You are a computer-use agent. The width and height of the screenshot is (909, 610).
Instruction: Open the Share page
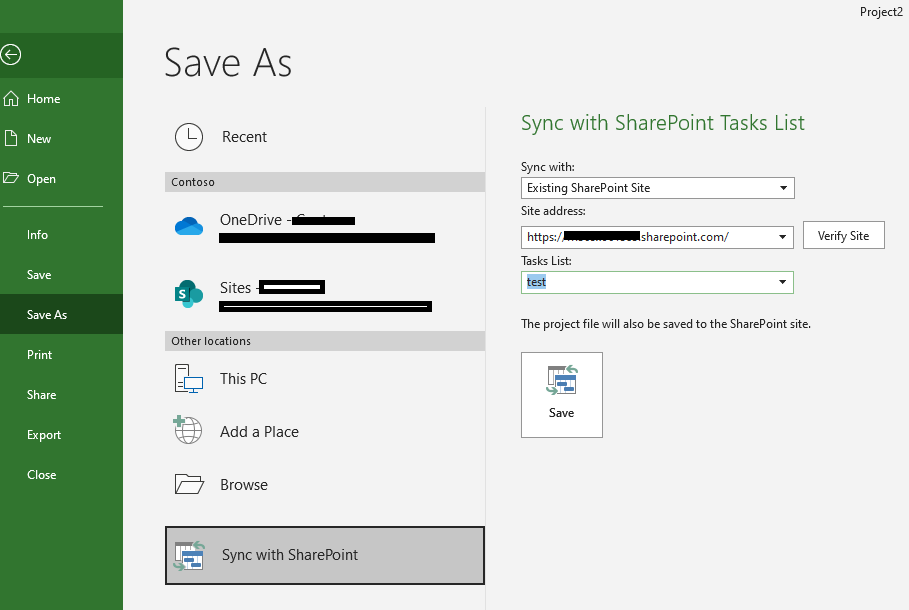pos(41,395)
